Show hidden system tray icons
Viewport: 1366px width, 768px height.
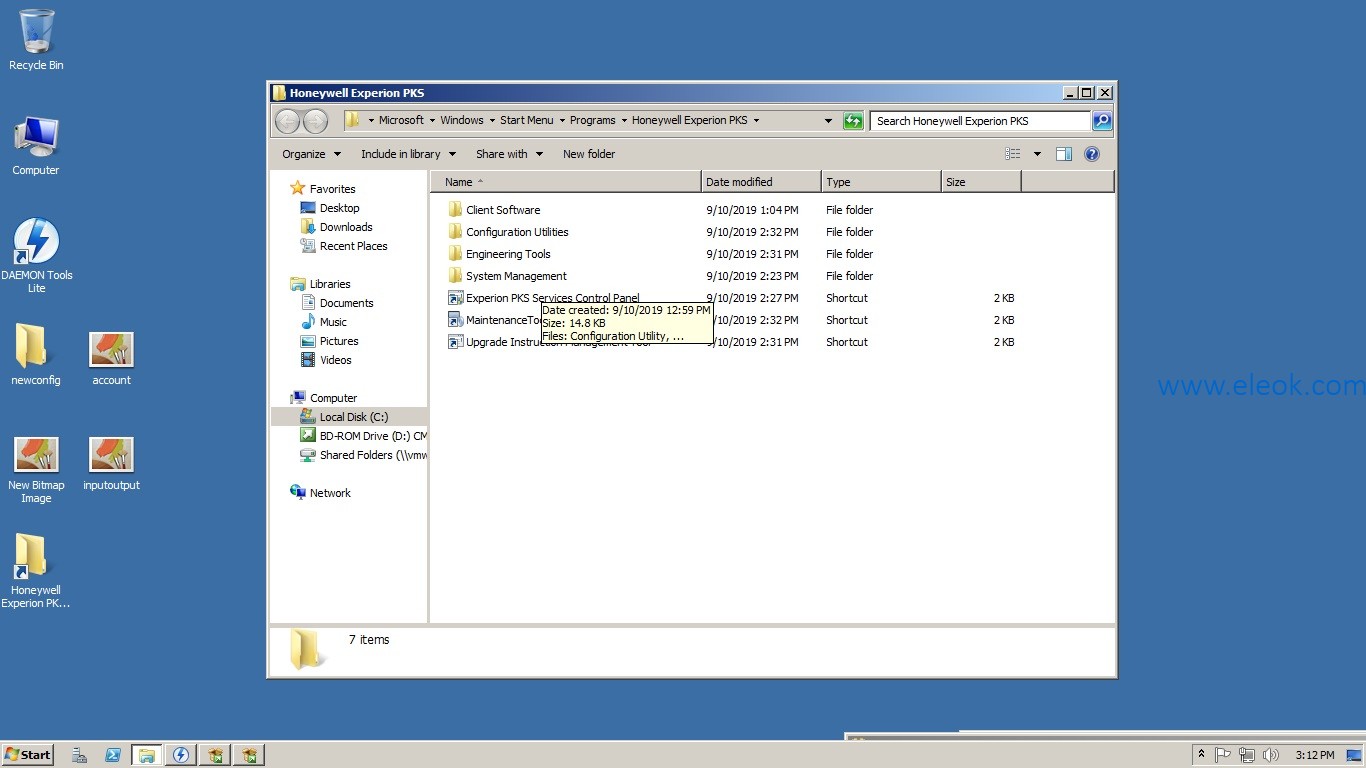coord(1201,755)
